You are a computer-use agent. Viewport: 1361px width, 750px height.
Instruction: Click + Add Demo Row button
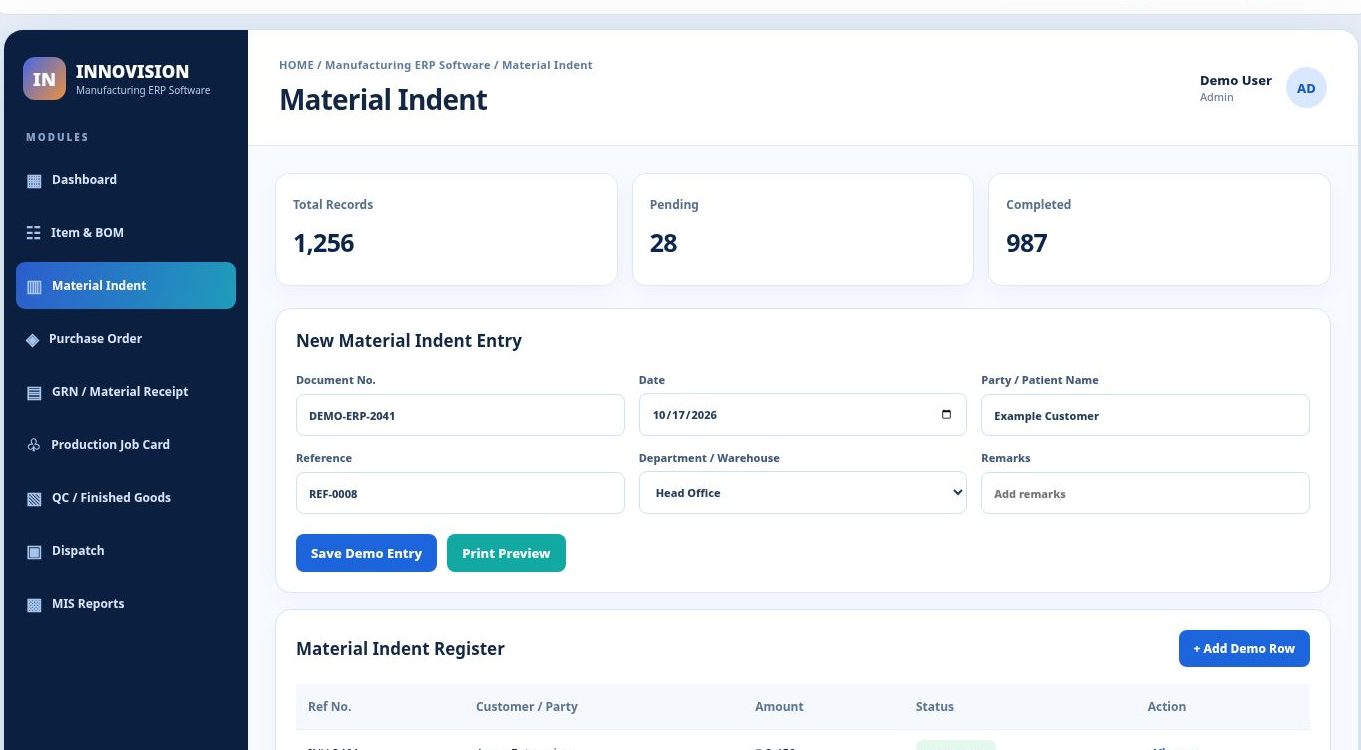point(1244,648)
